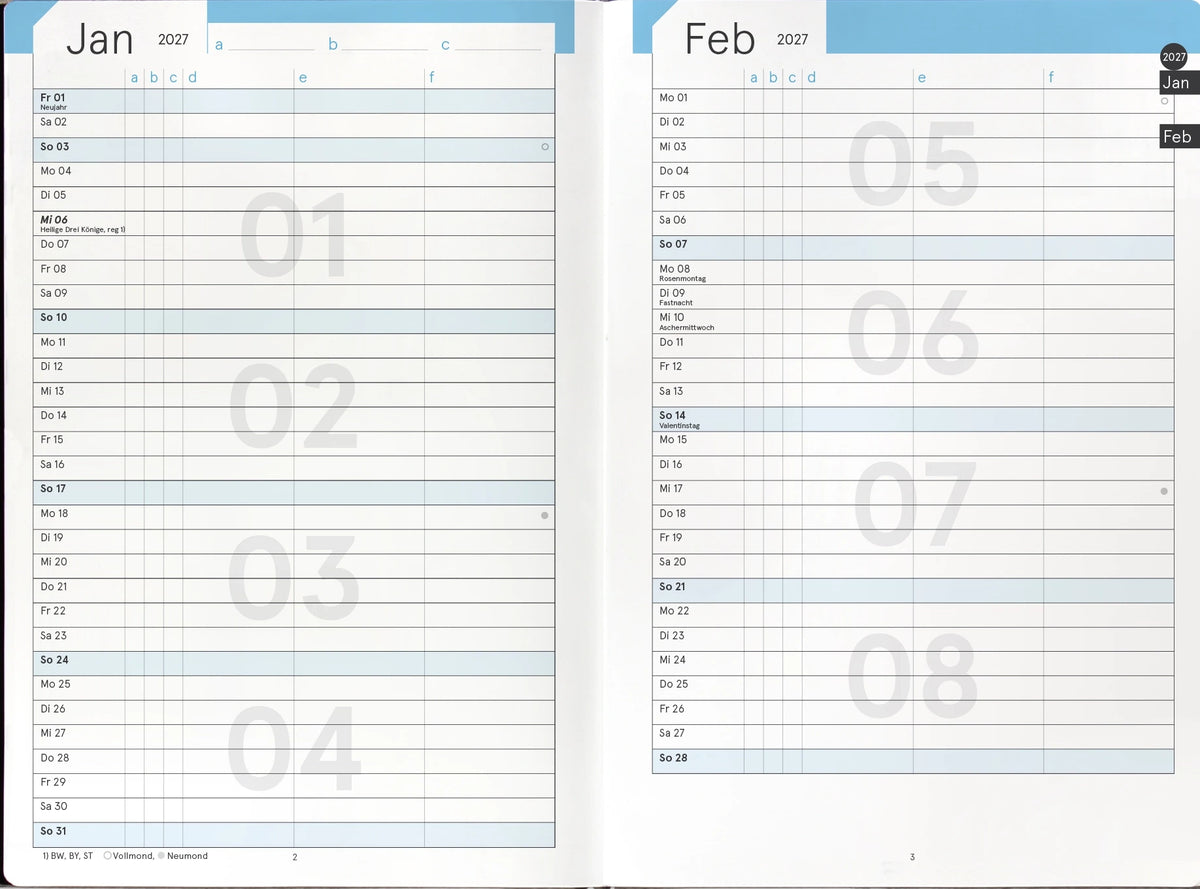The height and width of the screenshot is (889, 1200).
Task: Click the full moon circle on So 03
Action: 545,147
